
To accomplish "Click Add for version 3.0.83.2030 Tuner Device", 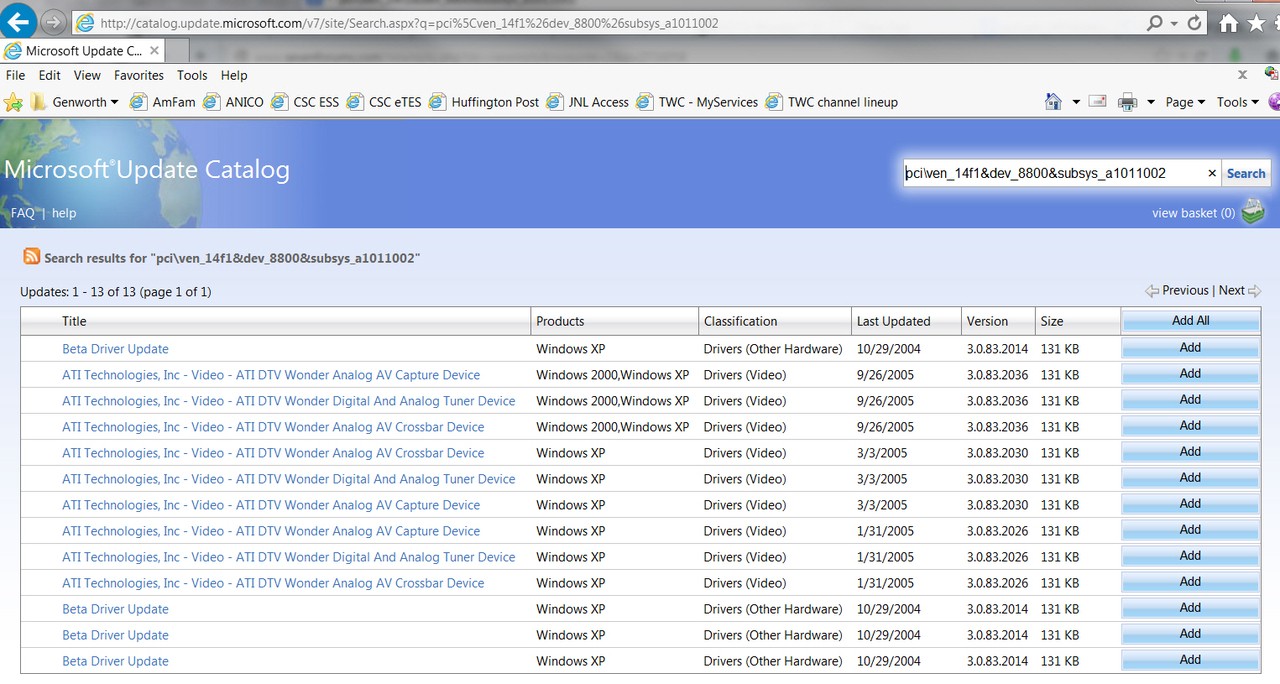I will (1190, 478).
